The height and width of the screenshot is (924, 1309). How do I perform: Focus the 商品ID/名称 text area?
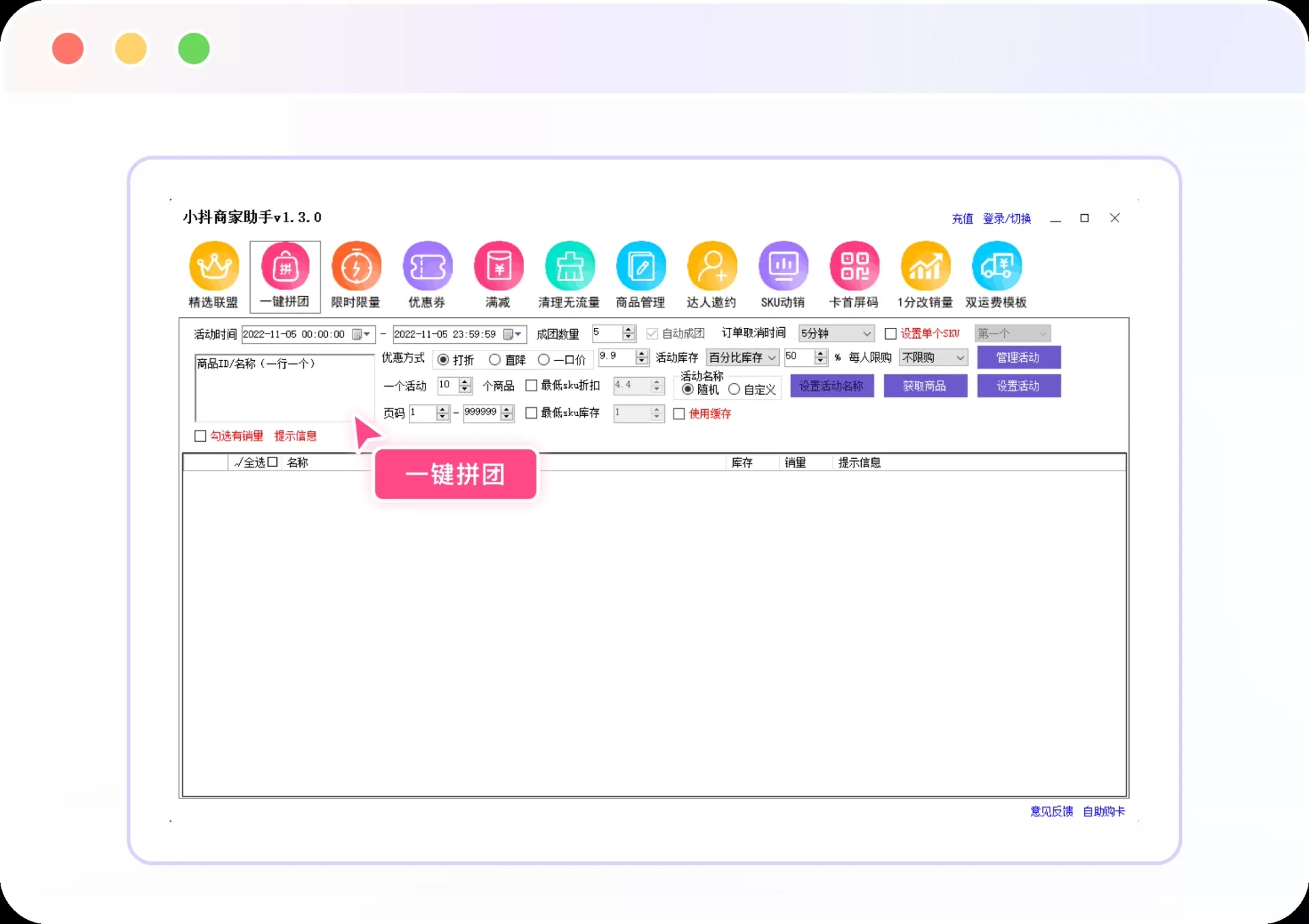(285, 388)
